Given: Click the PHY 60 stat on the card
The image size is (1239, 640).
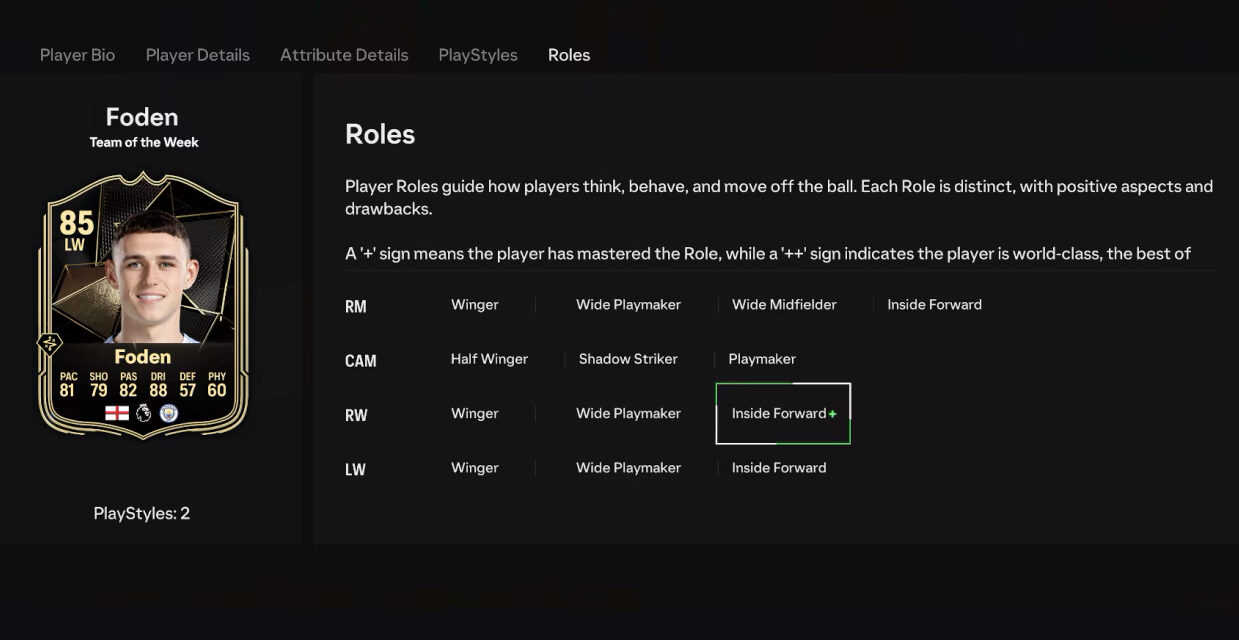Looking at the screenshot, I should 217,385.
